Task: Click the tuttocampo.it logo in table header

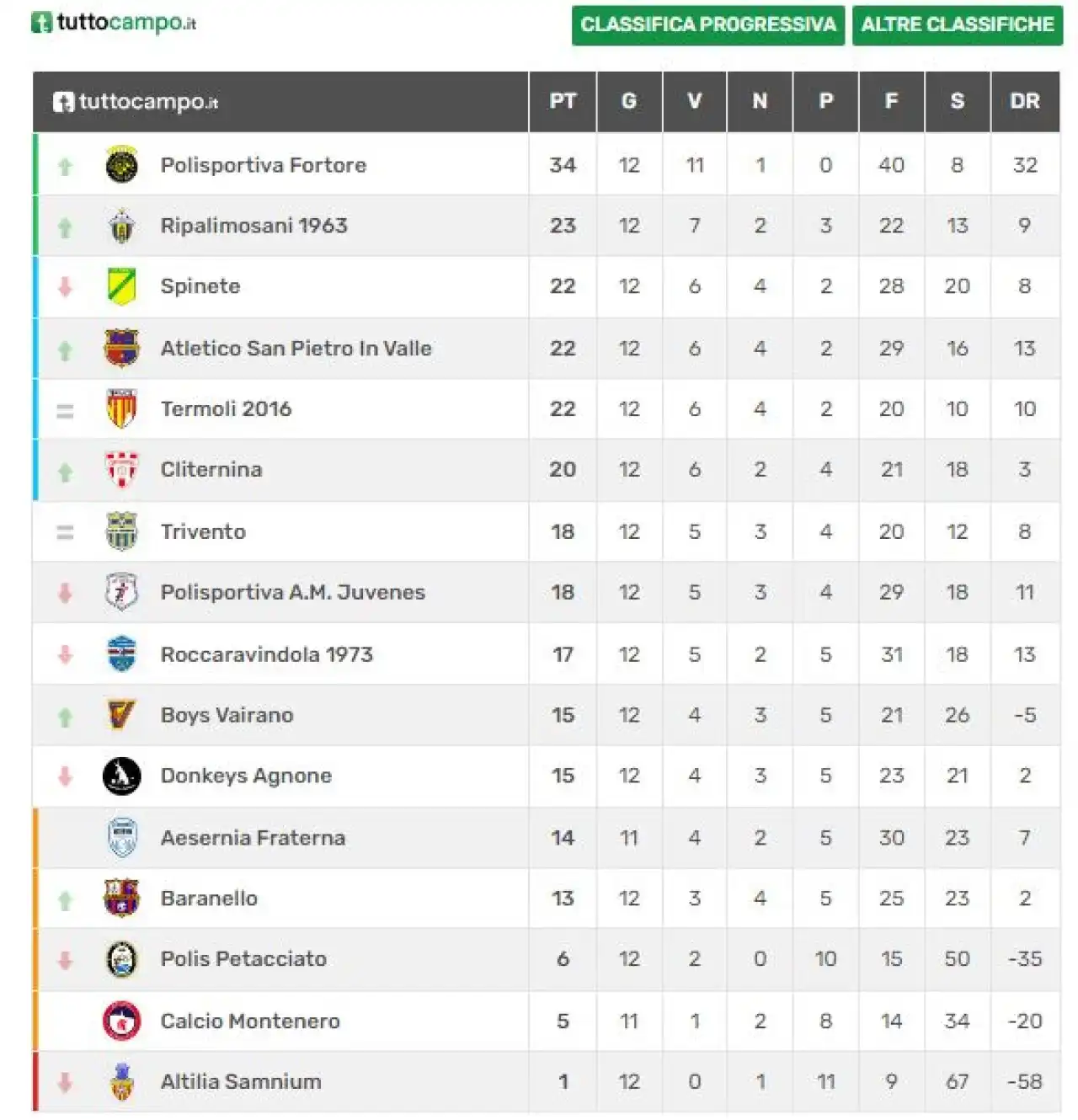Action: (x=136, y=102)
